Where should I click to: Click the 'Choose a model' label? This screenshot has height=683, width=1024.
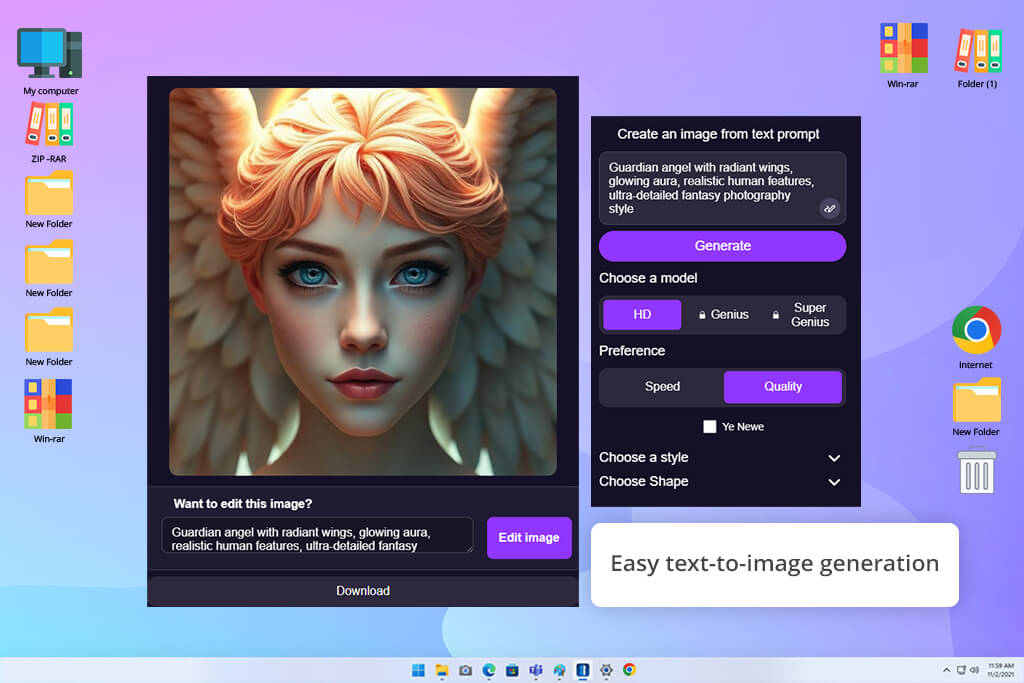pos(648,278)
